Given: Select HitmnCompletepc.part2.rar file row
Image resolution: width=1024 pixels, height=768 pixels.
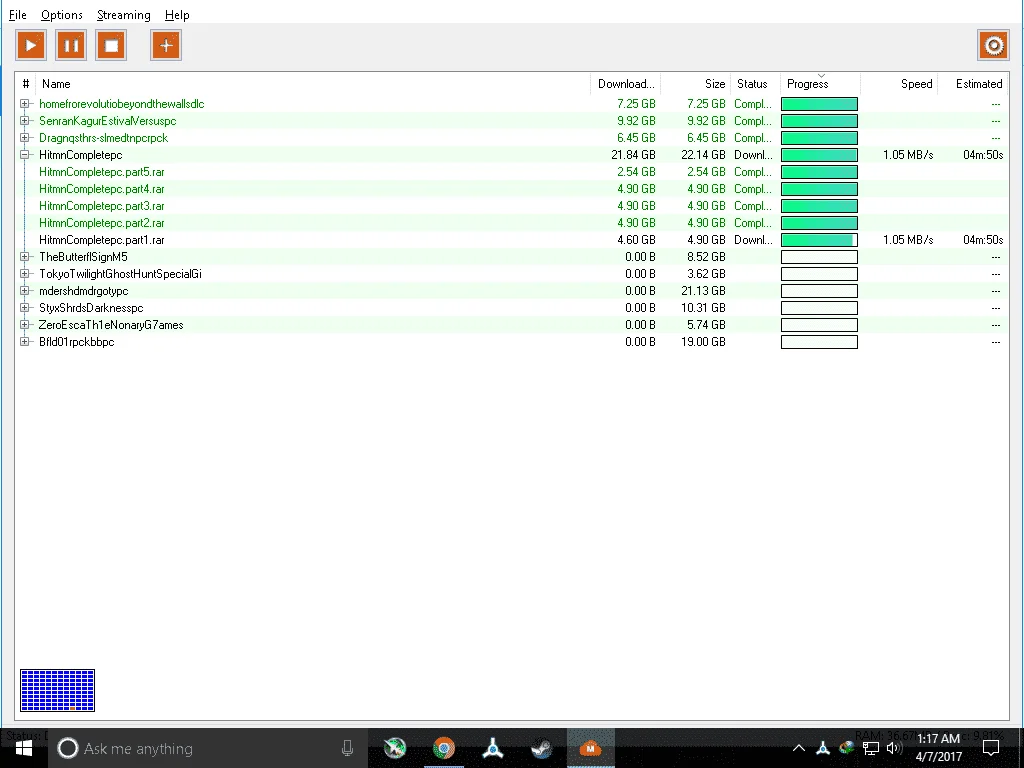Looking at the screenshot, I should coord(512,223).
